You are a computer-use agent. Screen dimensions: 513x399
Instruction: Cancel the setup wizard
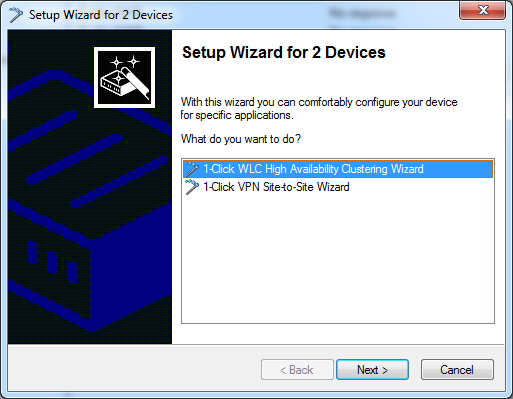pyautogui.click(x=457, y=370)
